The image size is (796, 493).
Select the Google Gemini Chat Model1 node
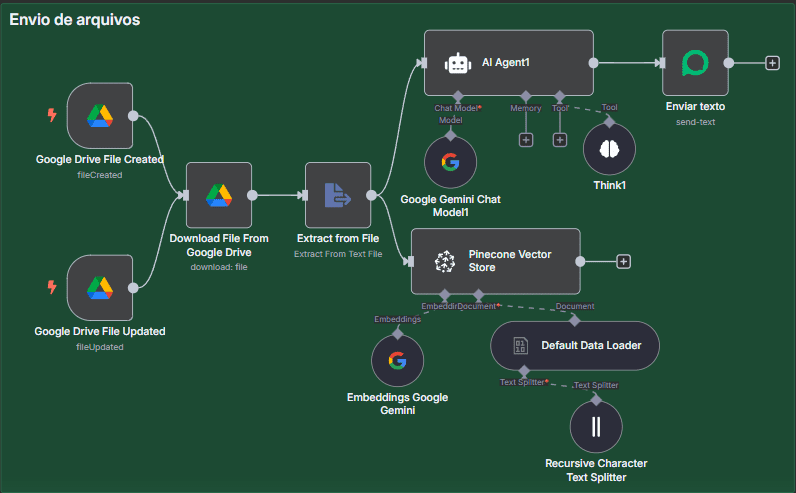coord(450,162)
